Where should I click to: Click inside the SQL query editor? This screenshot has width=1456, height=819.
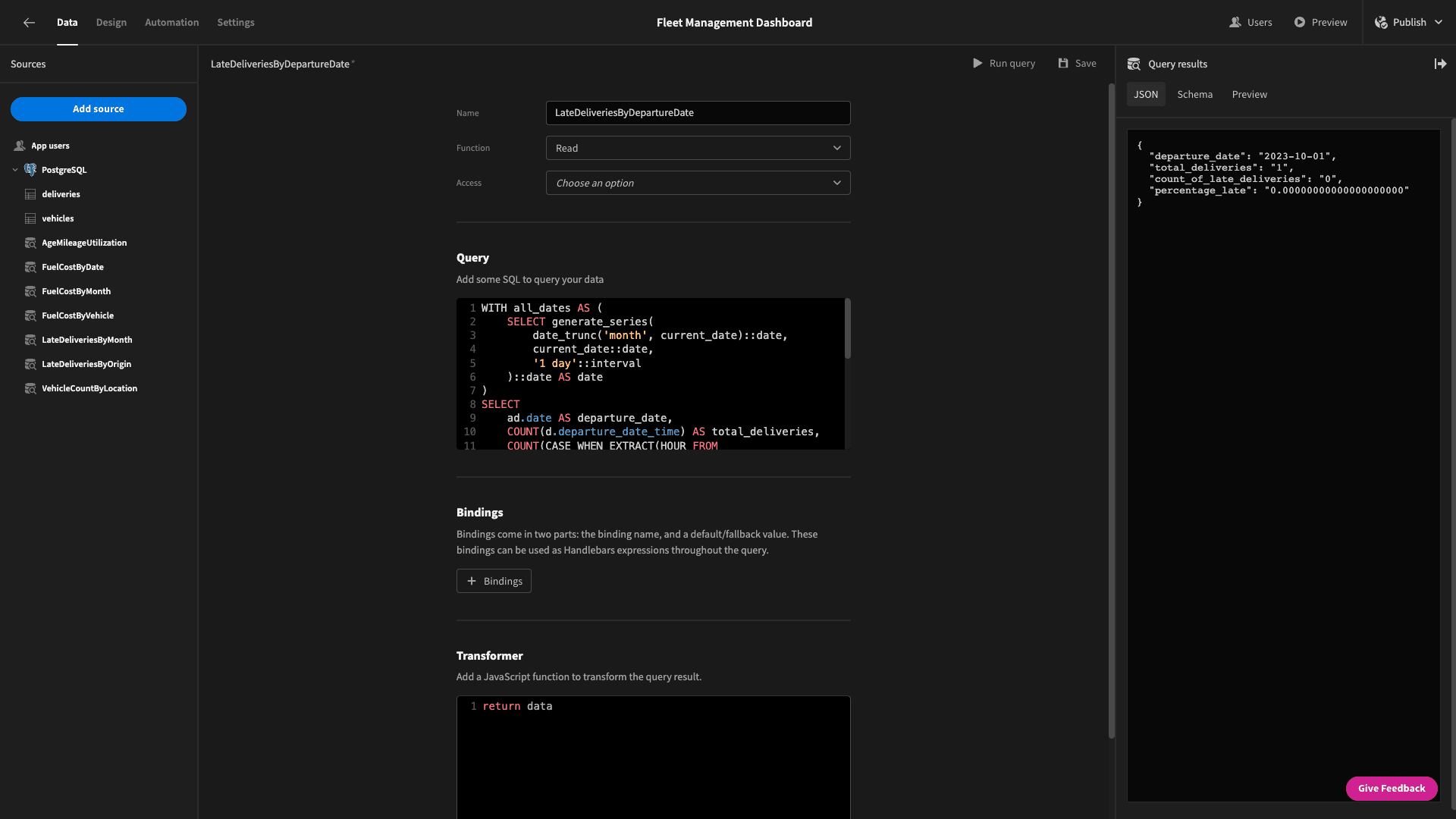pos(652,374)
